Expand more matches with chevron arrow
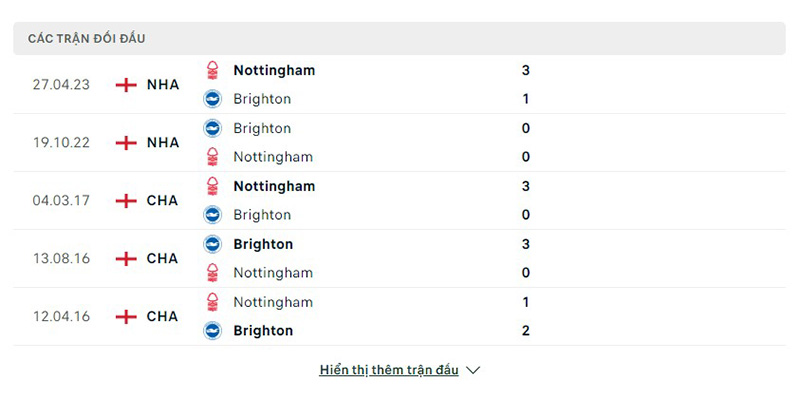Screen dimensions: 800x400 coord(473,370)
